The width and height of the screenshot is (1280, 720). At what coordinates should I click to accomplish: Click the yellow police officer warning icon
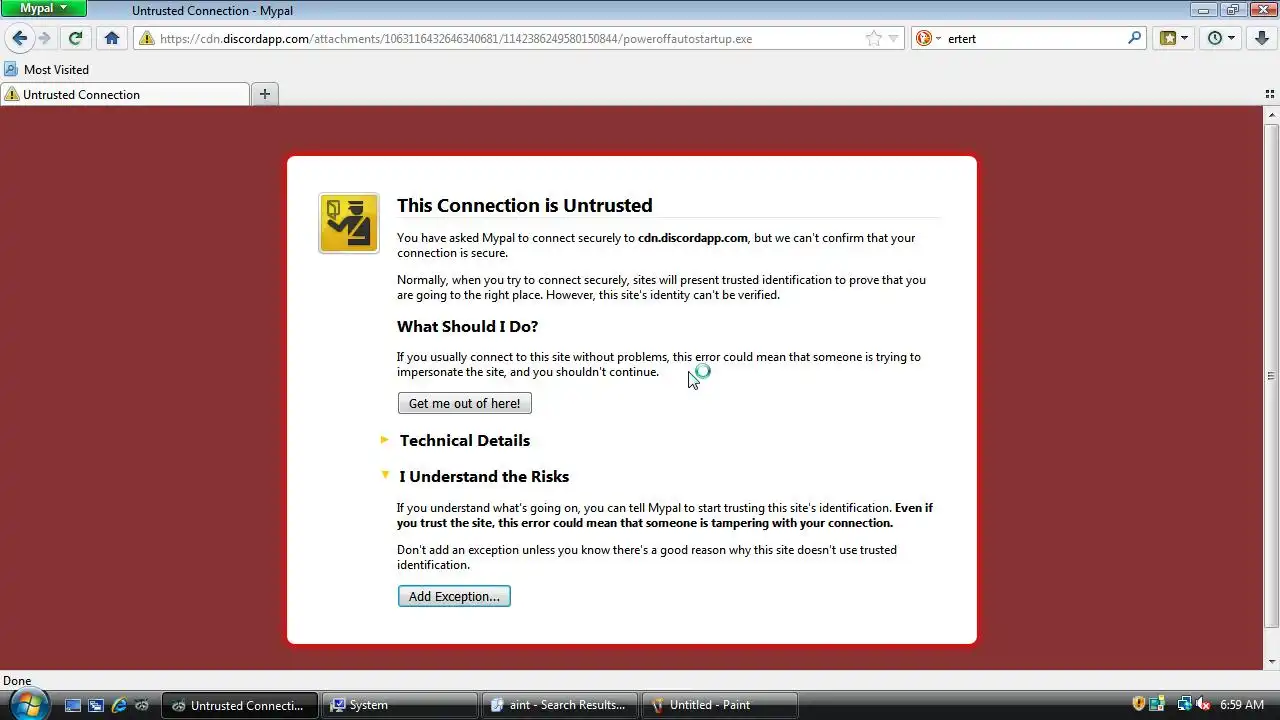coord(349,223)
